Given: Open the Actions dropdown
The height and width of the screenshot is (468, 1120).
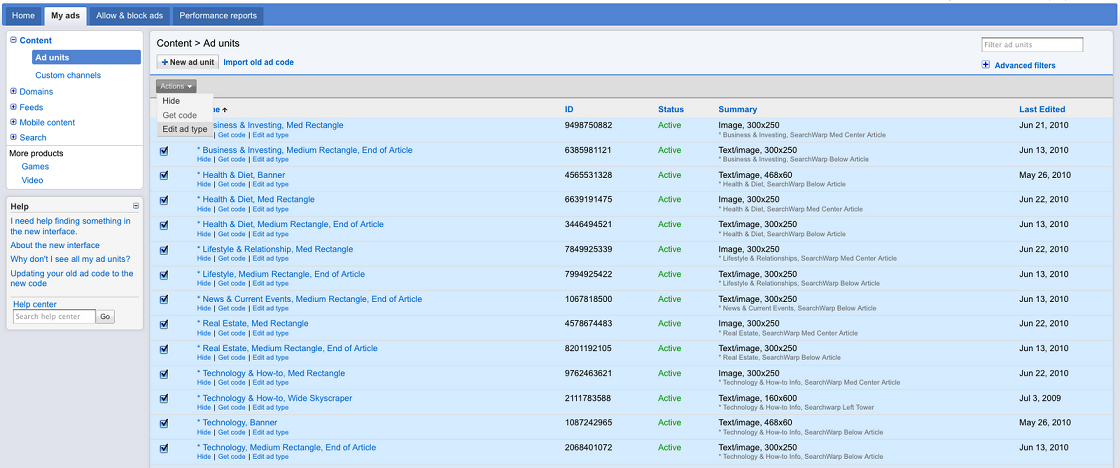Looking at the screenshot, I should tap(176, 86).
